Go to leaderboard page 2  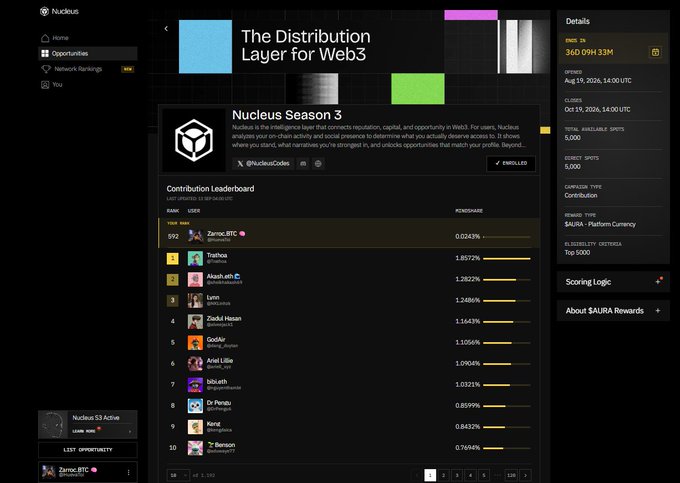pos(443,475)
